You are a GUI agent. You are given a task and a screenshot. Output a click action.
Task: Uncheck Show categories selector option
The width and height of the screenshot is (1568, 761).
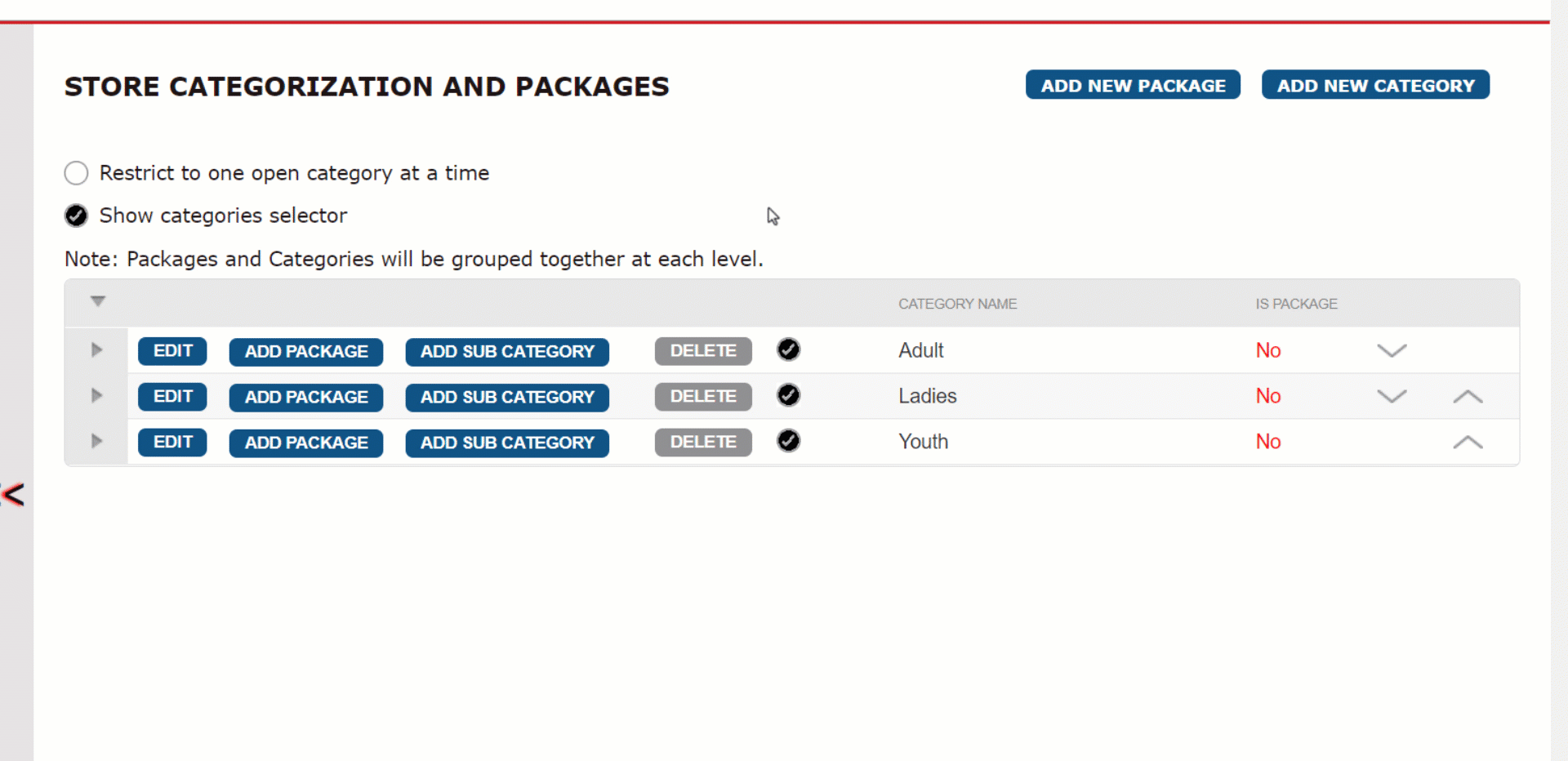76,216
